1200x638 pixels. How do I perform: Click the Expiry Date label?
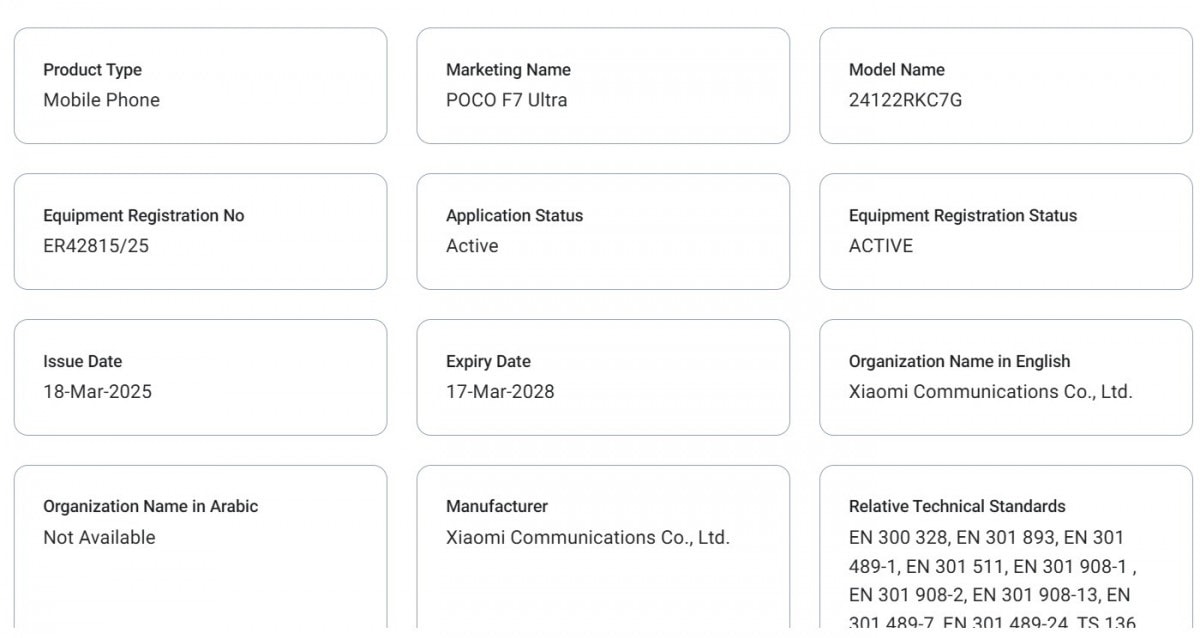click(x=488, y=362)
